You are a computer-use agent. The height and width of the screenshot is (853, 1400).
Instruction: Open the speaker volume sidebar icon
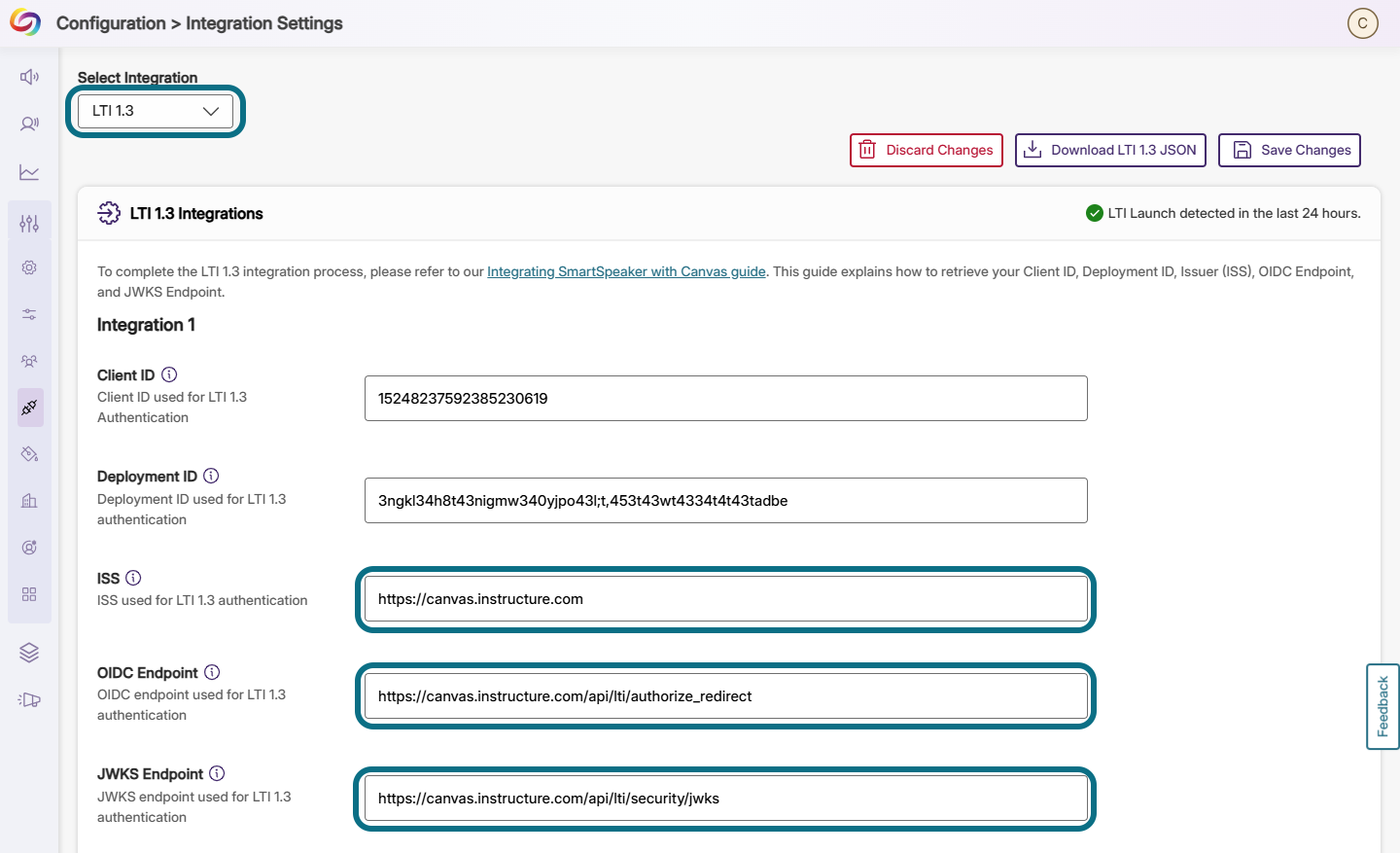point(29,77)
